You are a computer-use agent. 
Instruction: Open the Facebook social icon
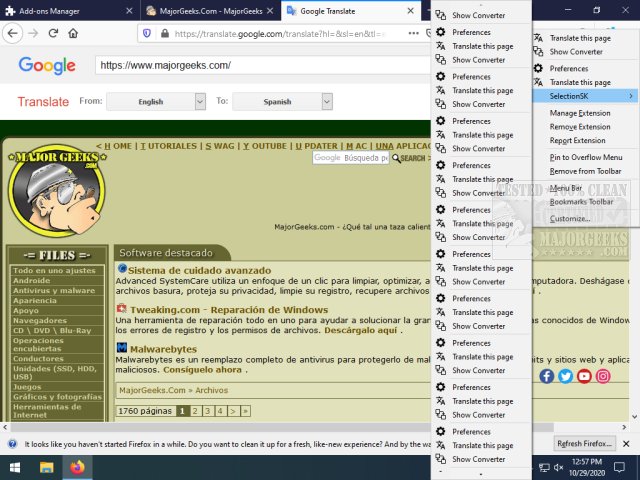(x=547, y=376)
